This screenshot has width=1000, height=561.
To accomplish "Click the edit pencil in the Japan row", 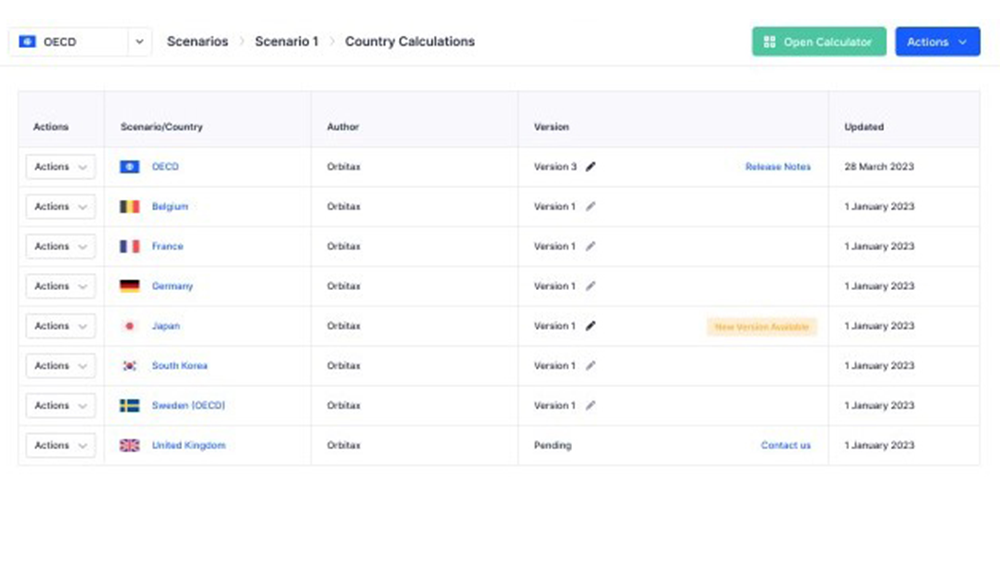I will 590,326.
